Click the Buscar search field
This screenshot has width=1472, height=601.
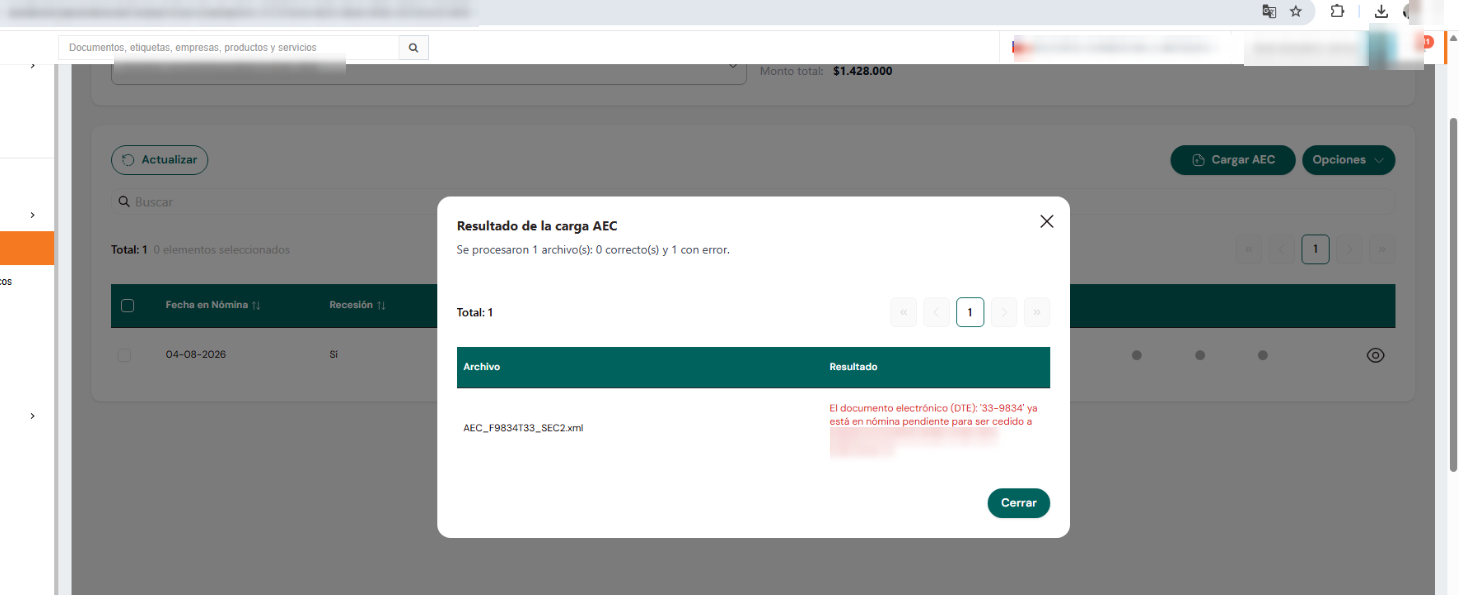click(x=752, y=201)
